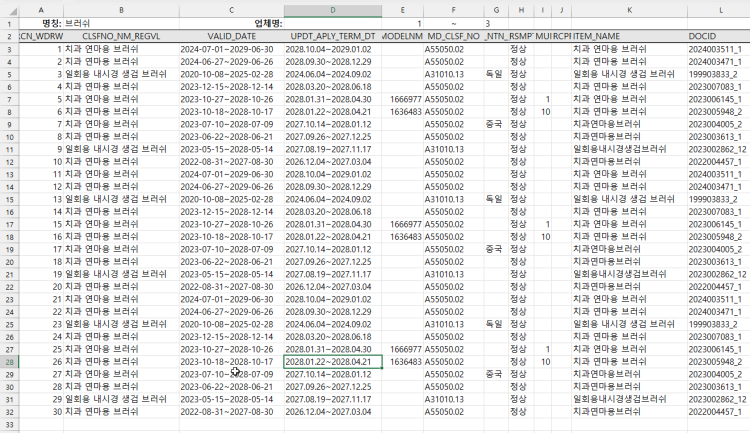Select column B header

pos(121,10)
